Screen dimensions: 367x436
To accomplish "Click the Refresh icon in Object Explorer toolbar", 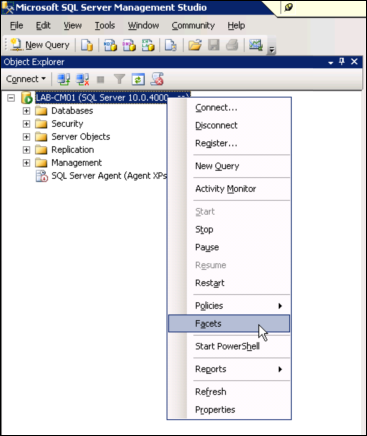I will (x=138, y=79).
